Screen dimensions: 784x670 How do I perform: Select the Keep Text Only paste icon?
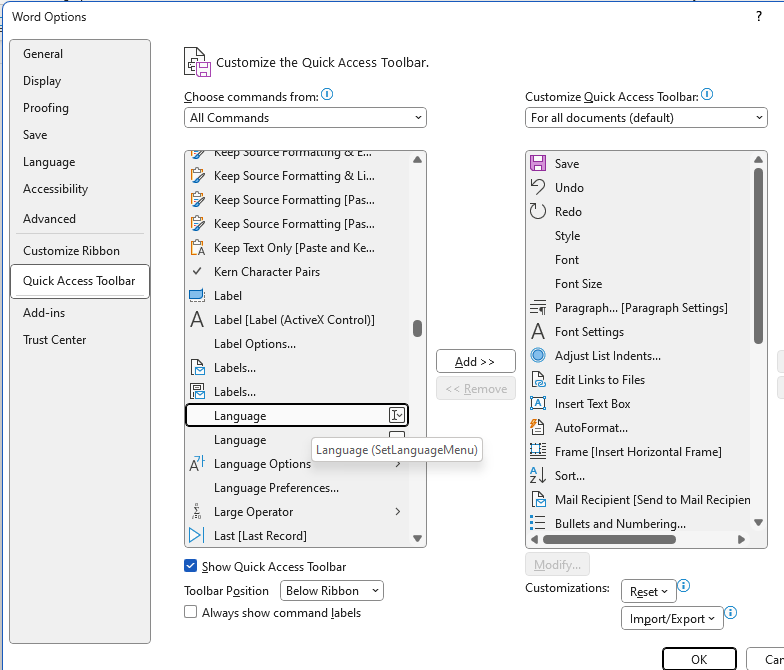(198, 248)
